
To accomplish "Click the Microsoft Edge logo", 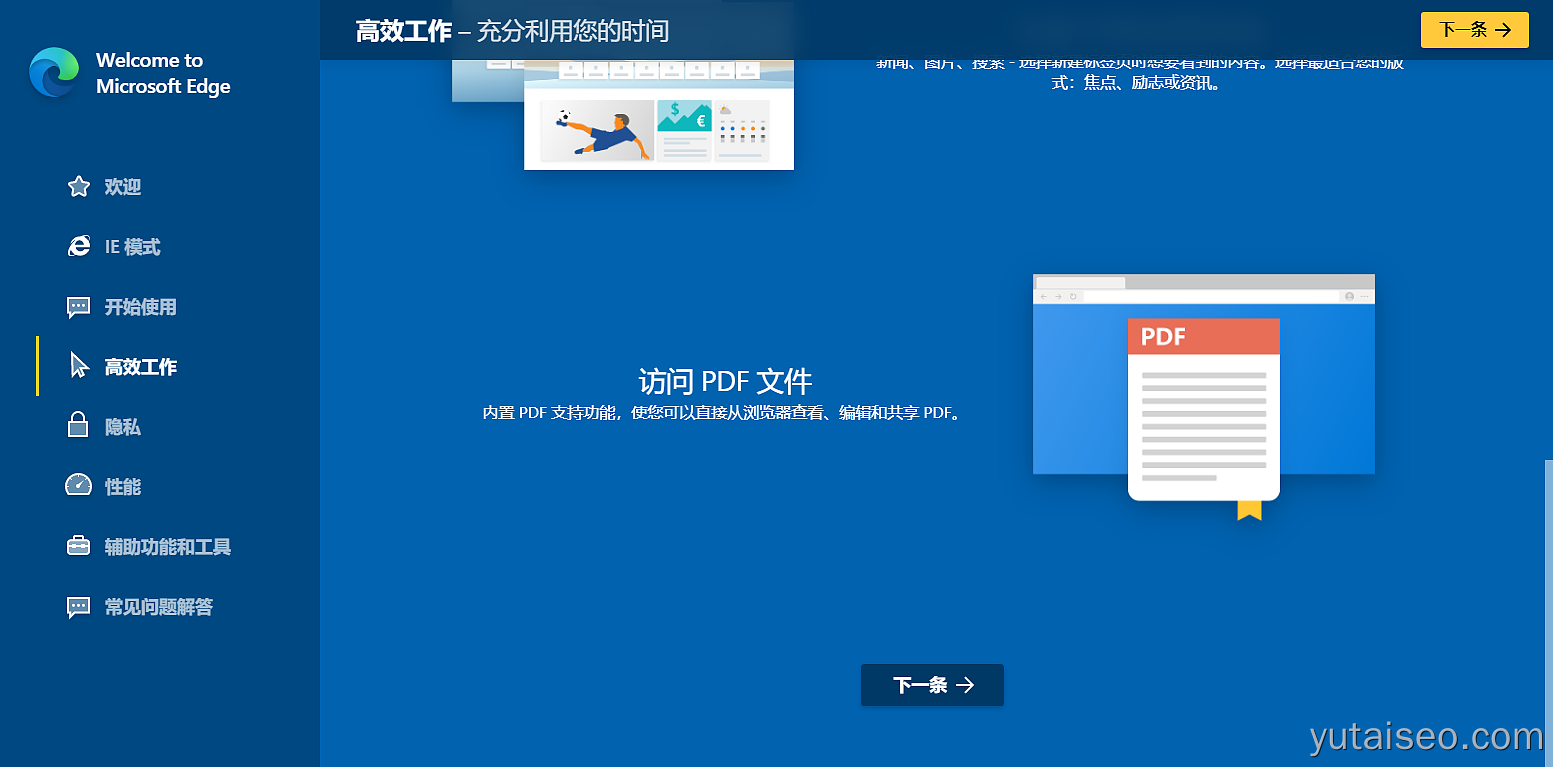I will pyautogui.click(x=54, y=73).
